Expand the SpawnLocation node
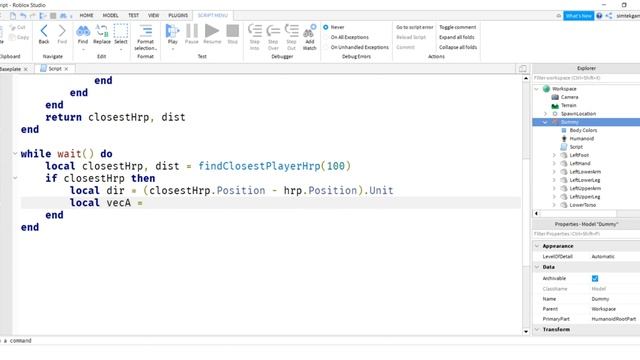 (x=545, y=113)
